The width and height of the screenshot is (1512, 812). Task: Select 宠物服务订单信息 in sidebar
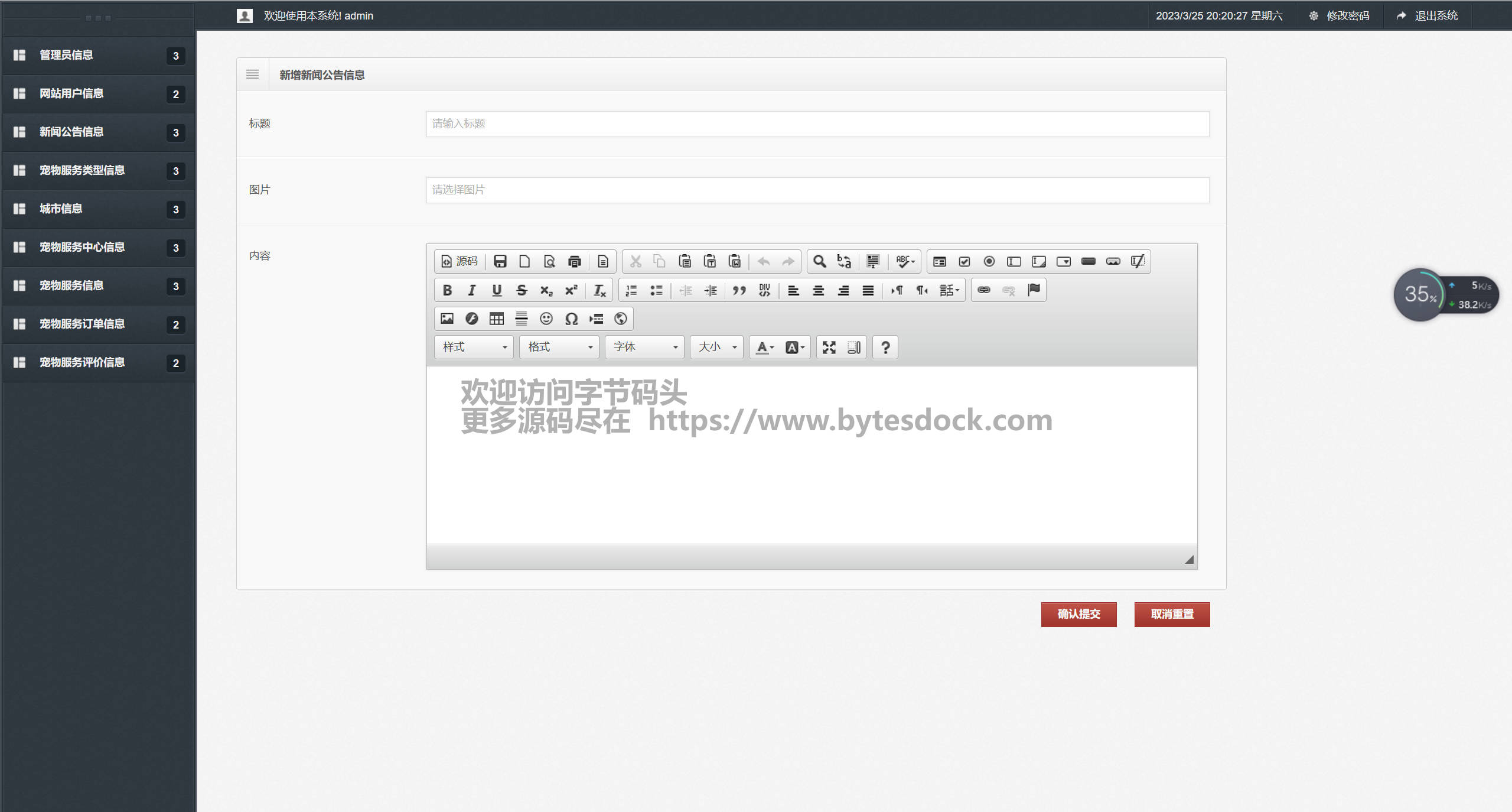pos(82,324)
